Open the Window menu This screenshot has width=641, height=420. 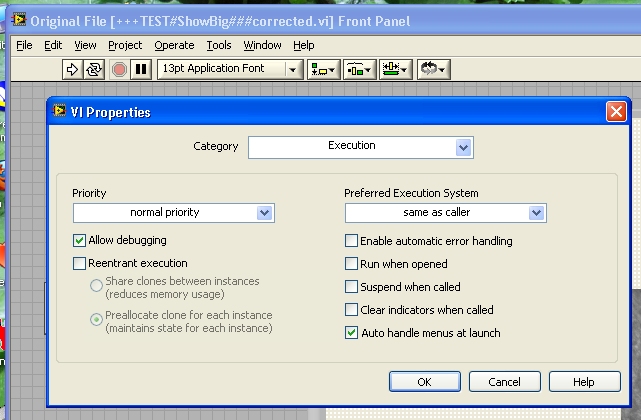coord(262,45)
